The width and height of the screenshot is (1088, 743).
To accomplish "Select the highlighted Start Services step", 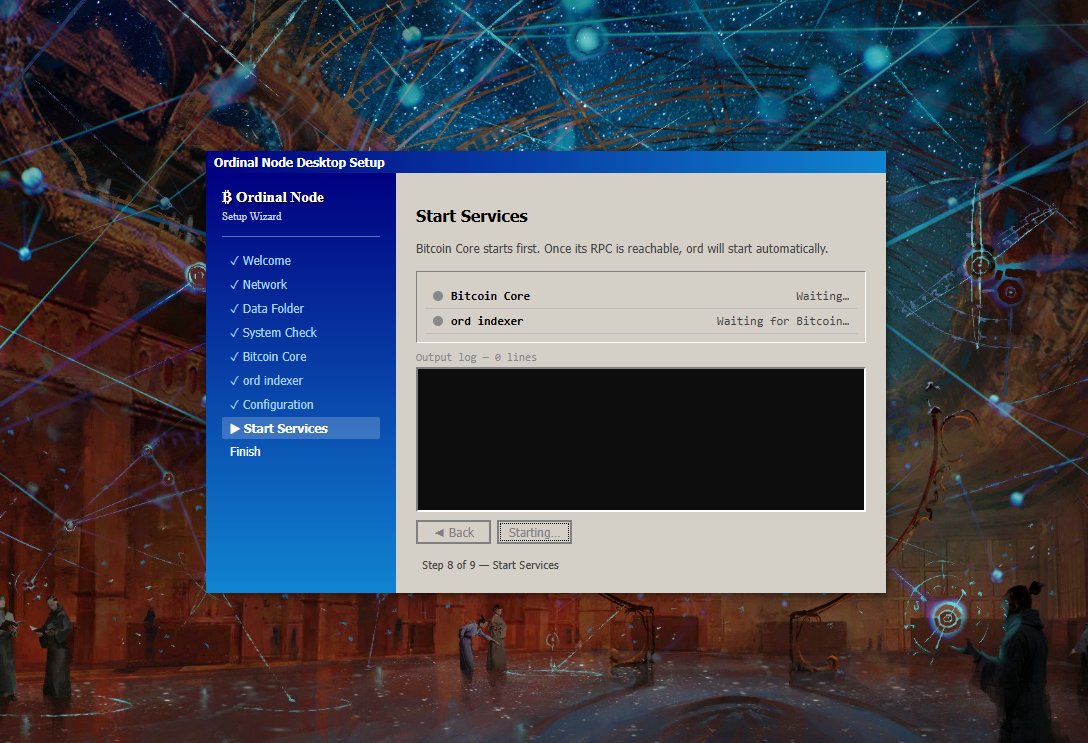I will pyautogui.click(x=300, y=428).
